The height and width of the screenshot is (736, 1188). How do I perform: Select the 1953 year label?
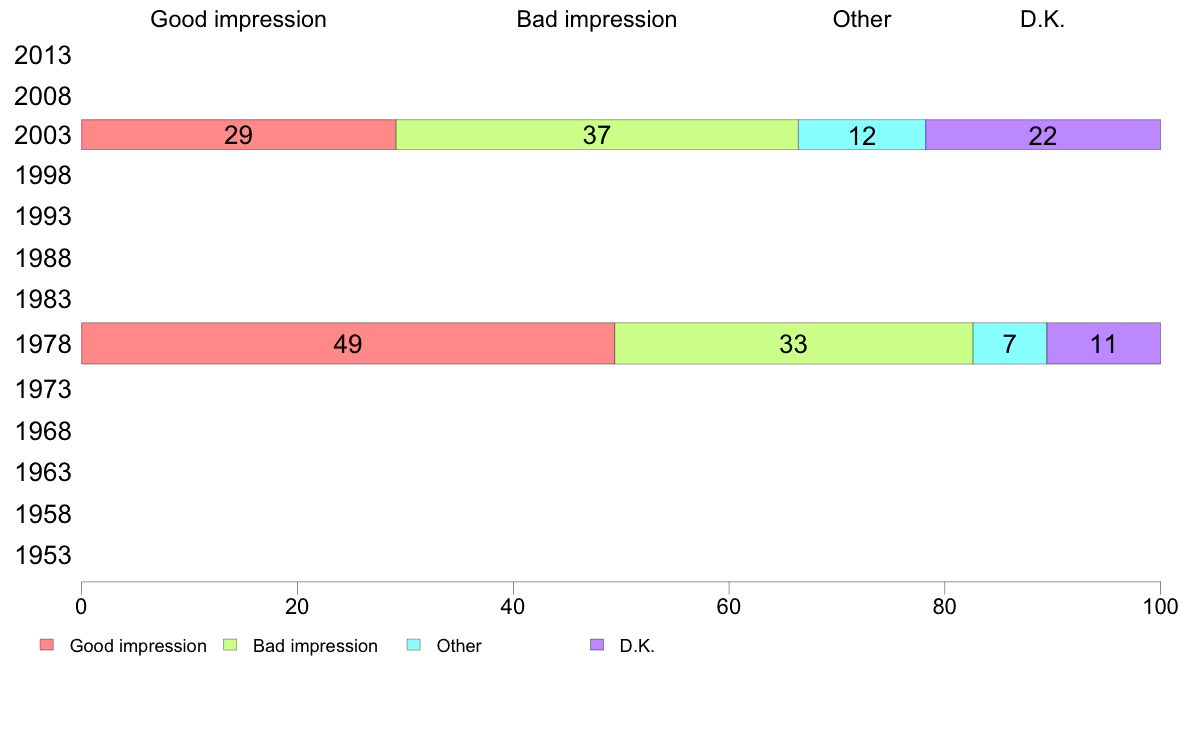pos(43,555)
